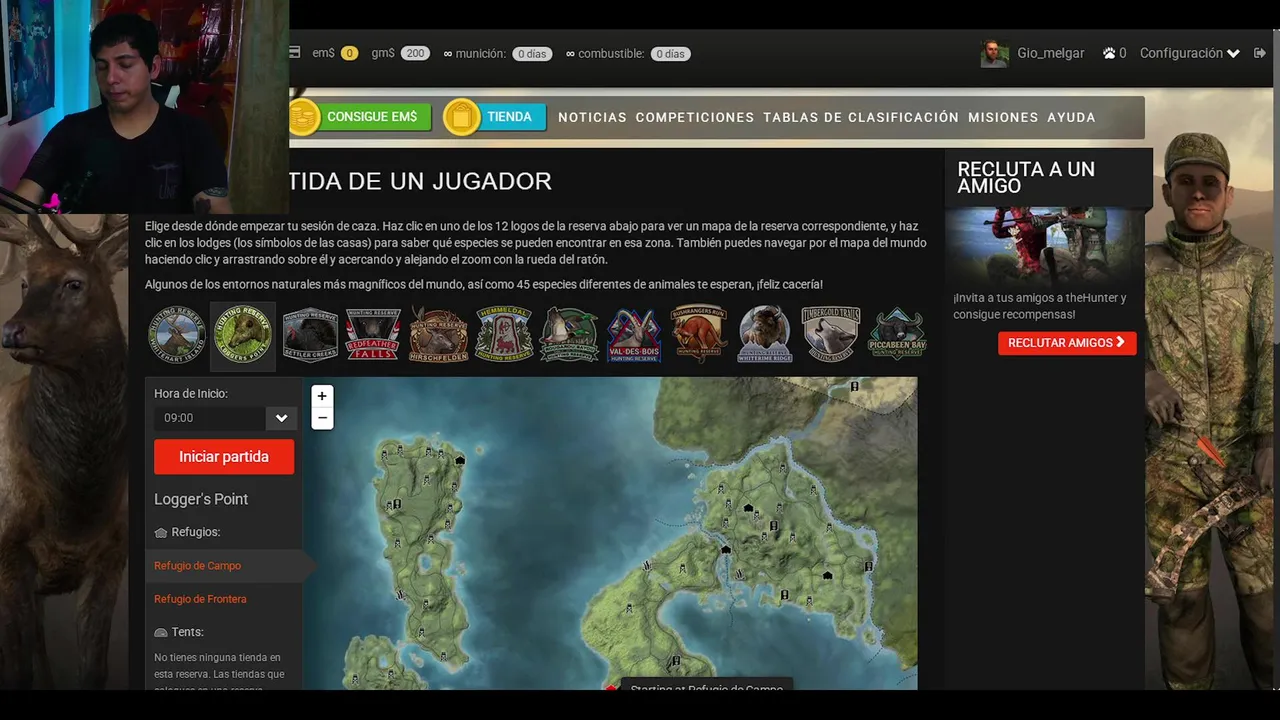Select the Piccabeen Bay reserve logo
This screenshot has height=720, width=1280.
point(897,335)
